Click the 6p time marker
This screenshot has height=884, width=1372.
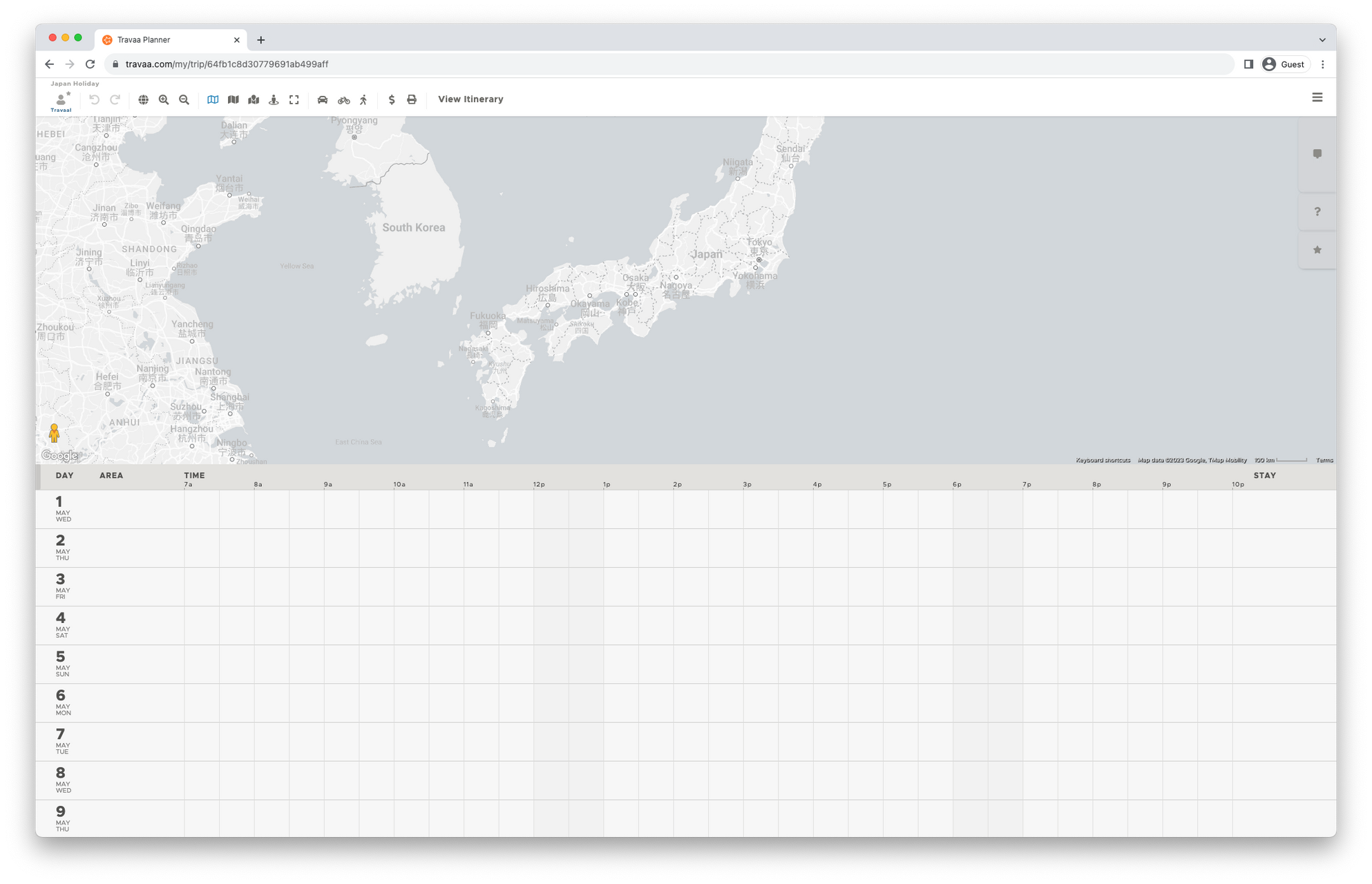(x=956, y=484)
